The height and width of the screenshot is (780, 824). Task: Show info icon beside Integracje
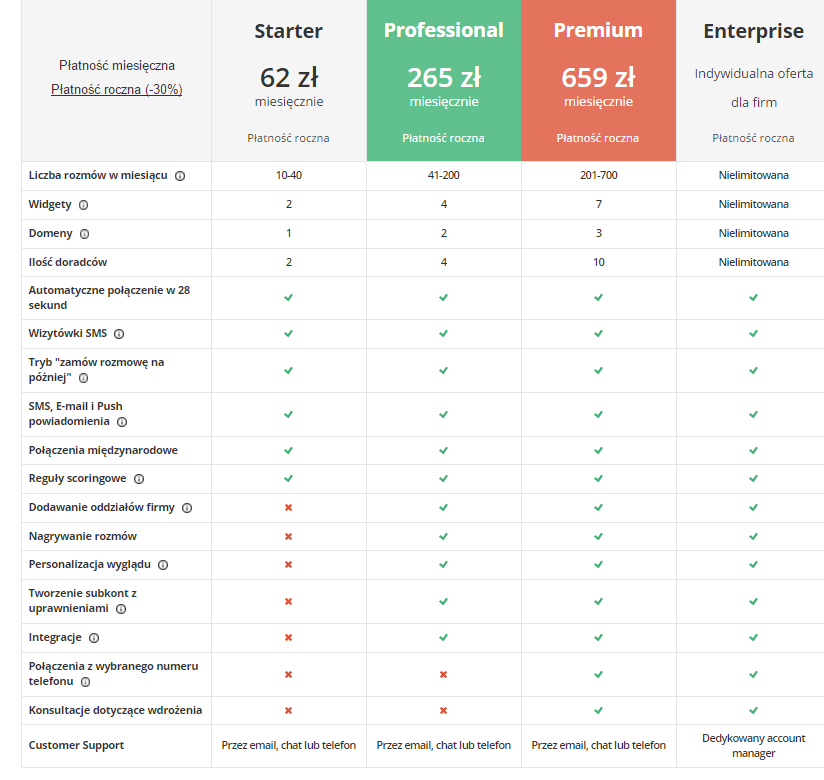[94, 638]
